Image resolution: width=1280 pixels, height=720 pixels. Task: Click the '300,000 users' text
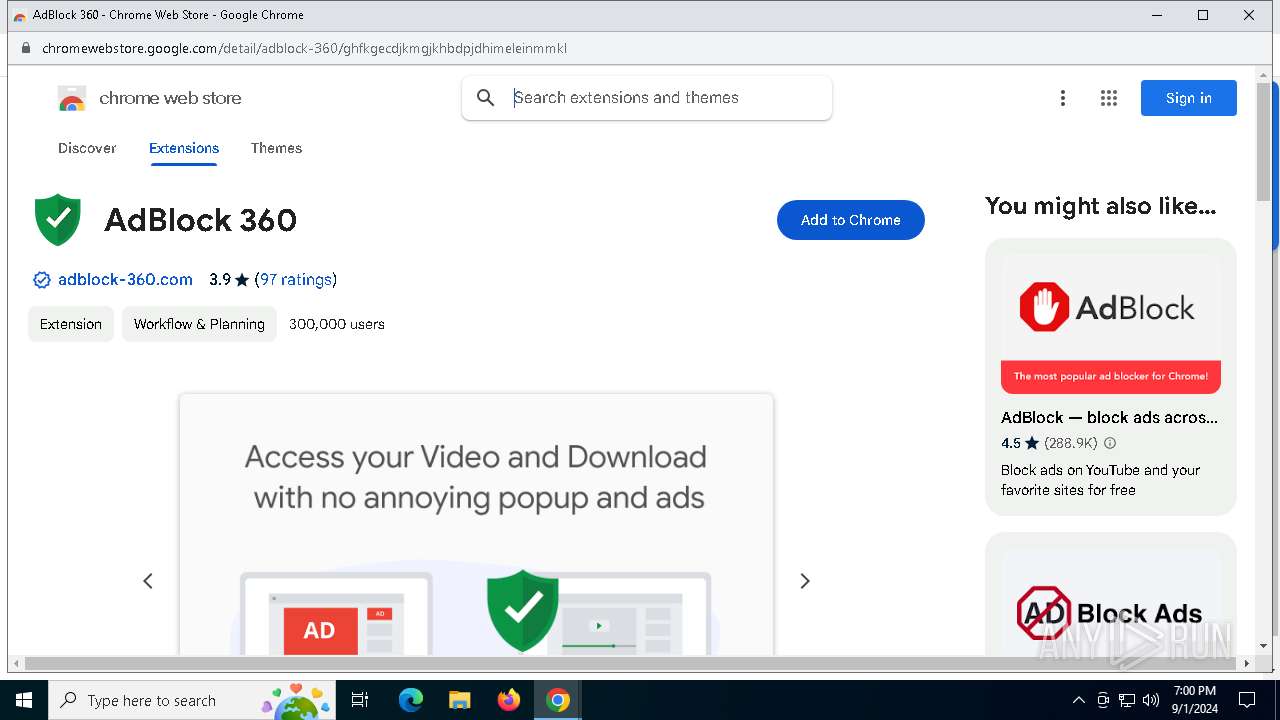[x=337, y=324]
